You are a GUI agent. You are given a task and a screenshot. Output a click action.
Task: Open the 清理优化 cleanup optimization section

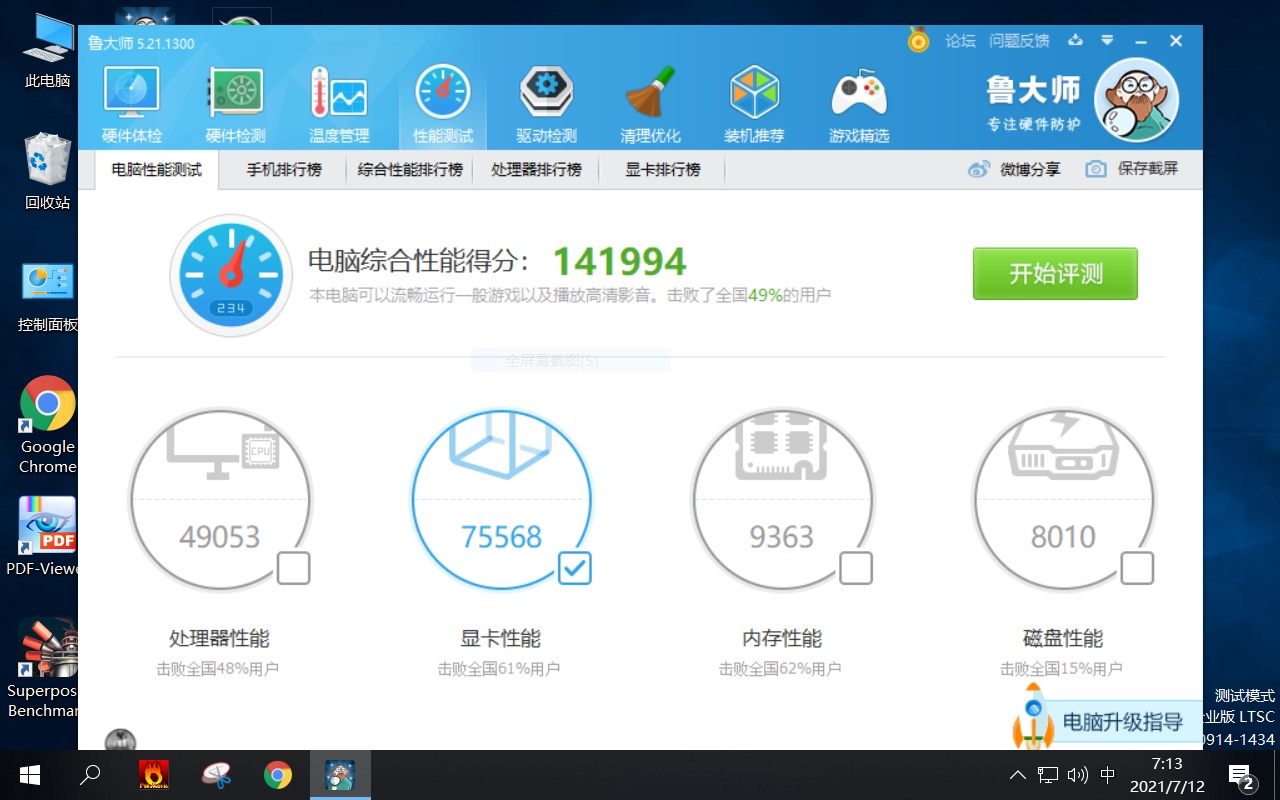(650, 104)
